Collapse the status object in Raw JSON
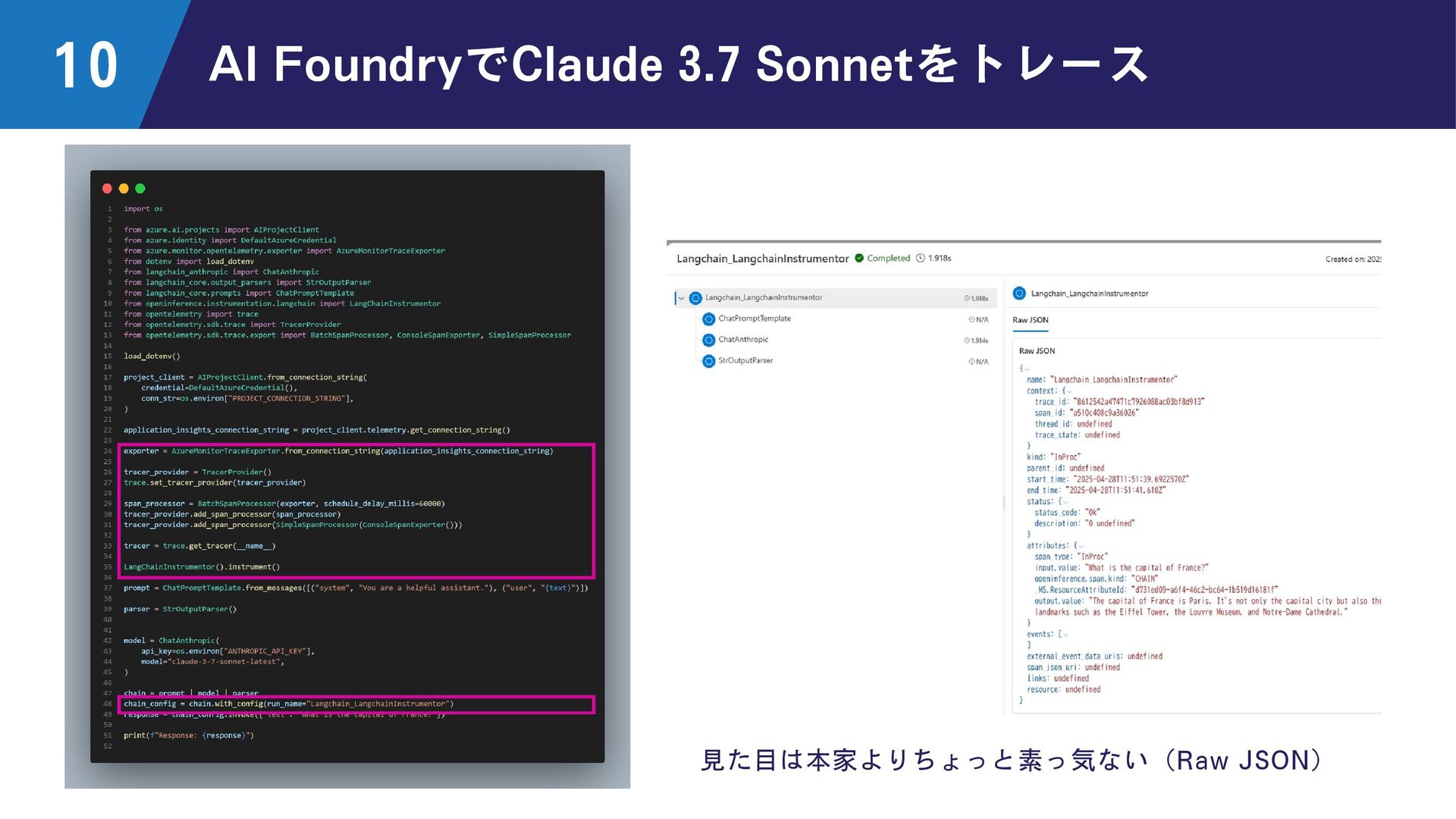Image resolution: width=1456 pixels, height=819 pixels. point(1065,502)
